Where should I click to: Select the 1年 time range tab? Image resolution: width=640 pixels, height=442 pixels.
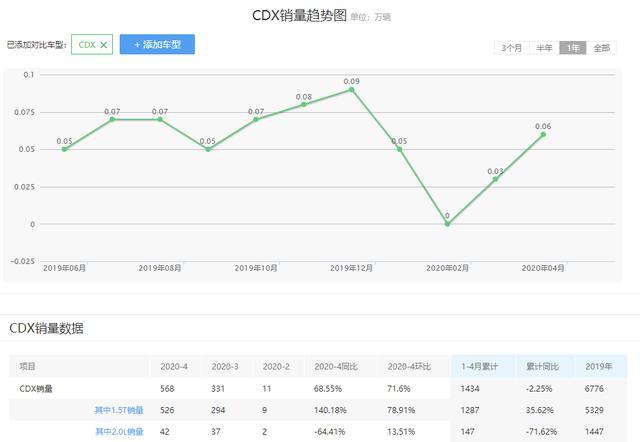pos(573,48)
